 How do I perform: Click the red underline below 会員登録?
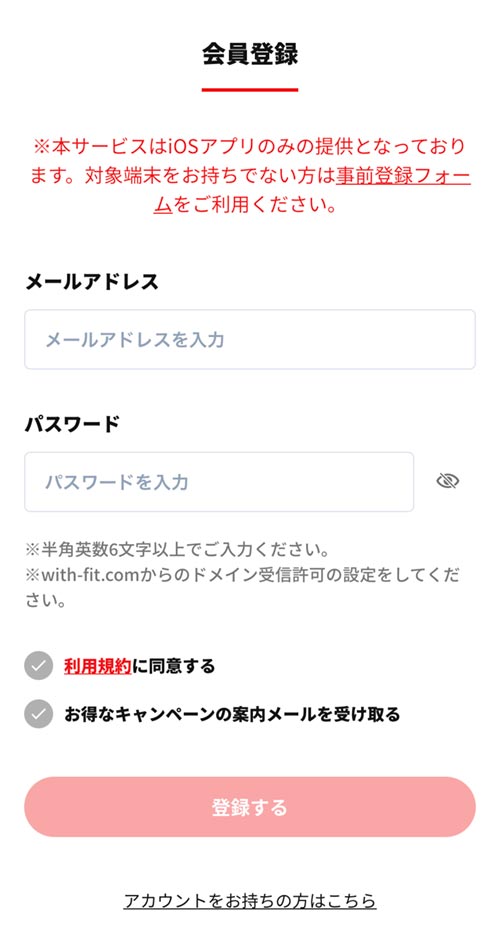(x=250, y=90)
